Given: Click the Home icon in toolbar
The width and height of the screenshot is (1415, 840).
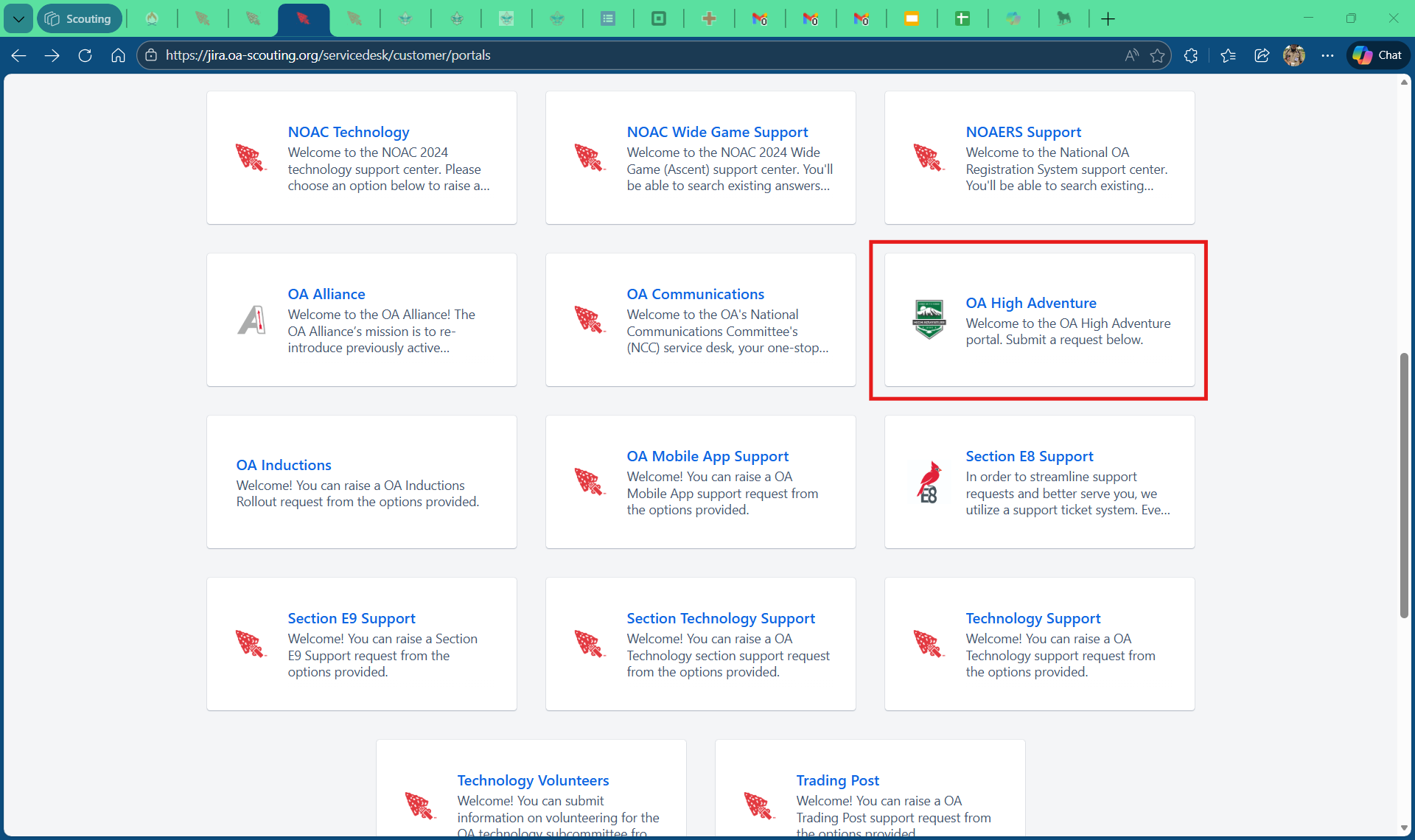Looking at the screenshot, I should pos(118,55).
